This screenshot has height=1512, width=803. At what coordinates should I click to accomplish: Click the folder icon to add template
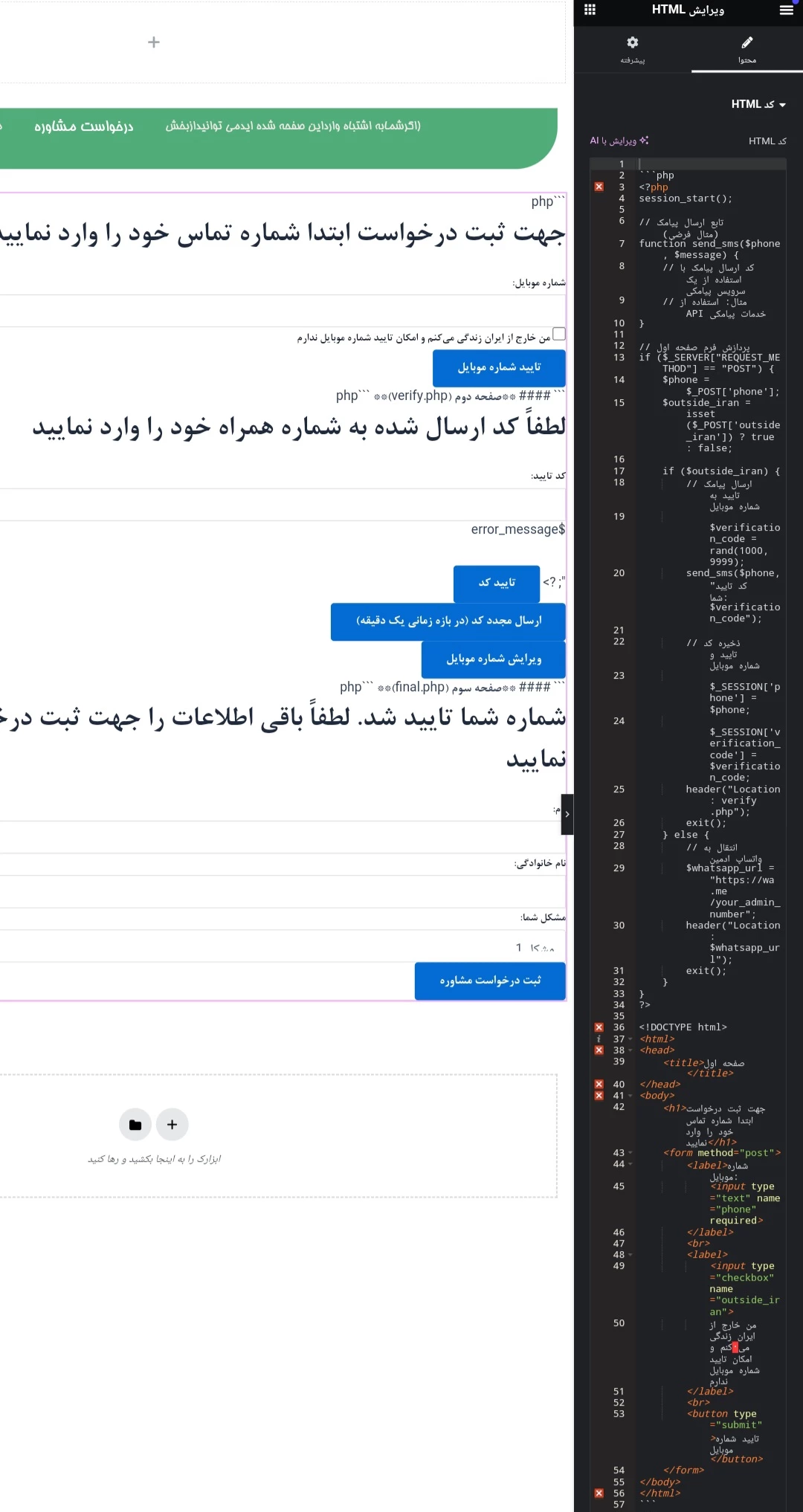(x=135, y=1125)
